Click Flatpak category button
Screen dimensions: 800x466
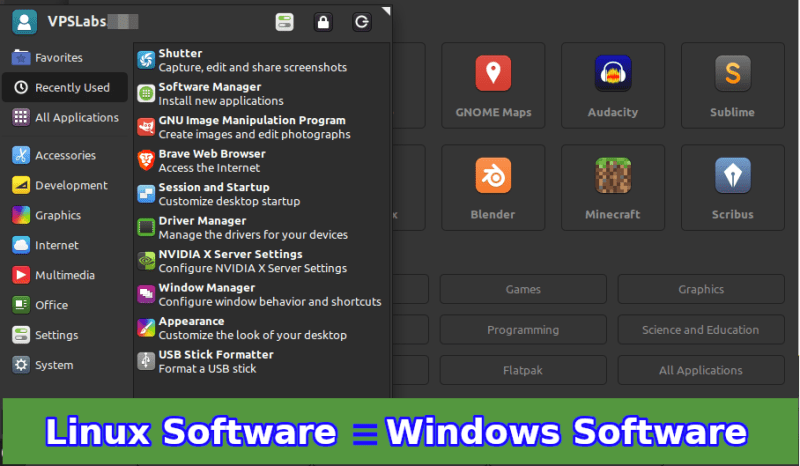[x=523, y=370]
